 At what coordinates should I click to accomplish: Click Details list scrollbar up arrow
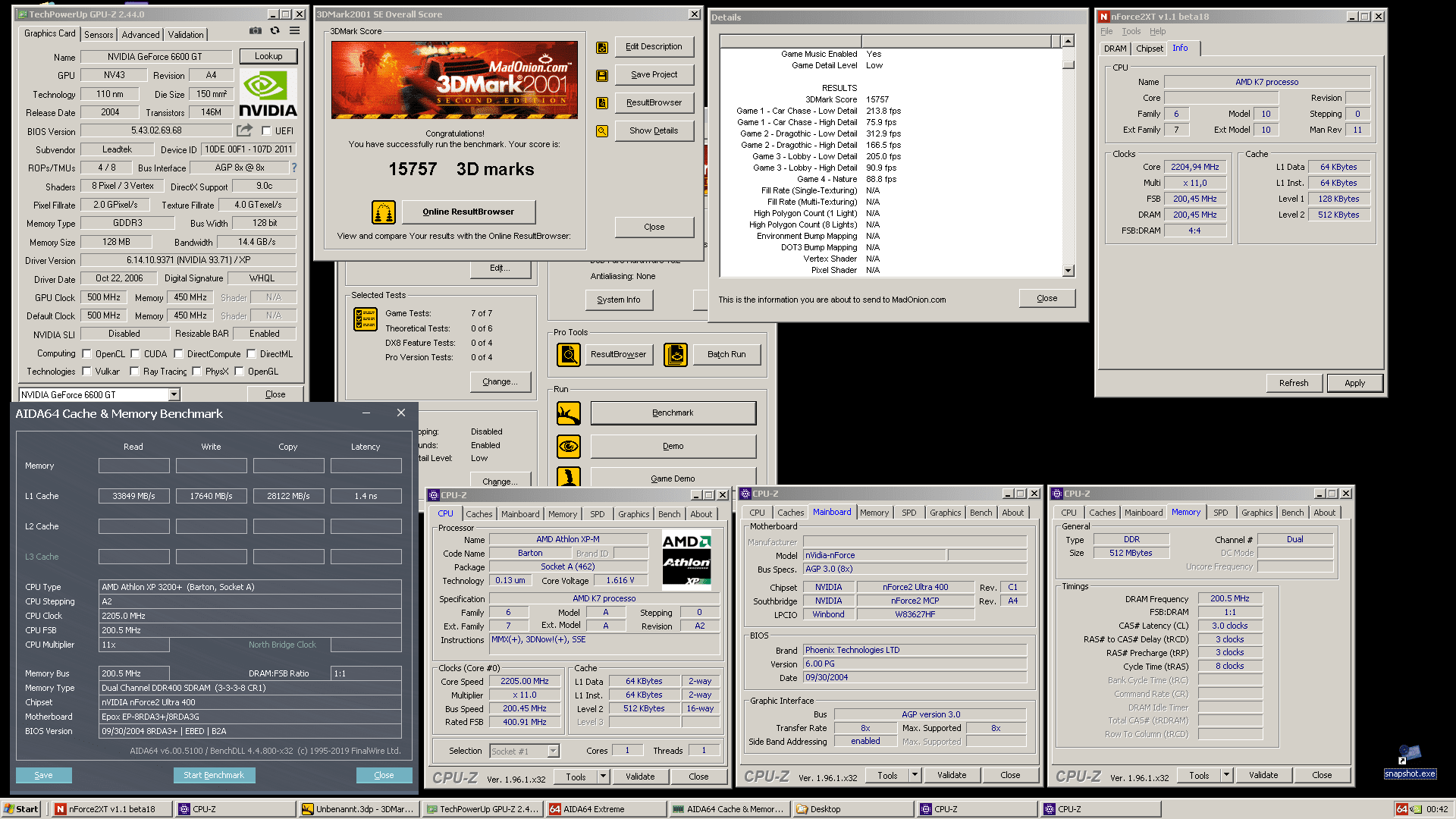[x=1068, y=42]
